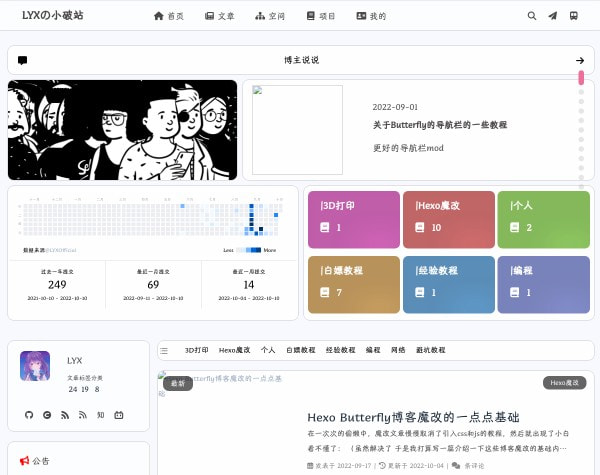Screen dimensions: 600x475
Task: Select the active pink carousel pagination bullet
Action: (x=580, y=103)
